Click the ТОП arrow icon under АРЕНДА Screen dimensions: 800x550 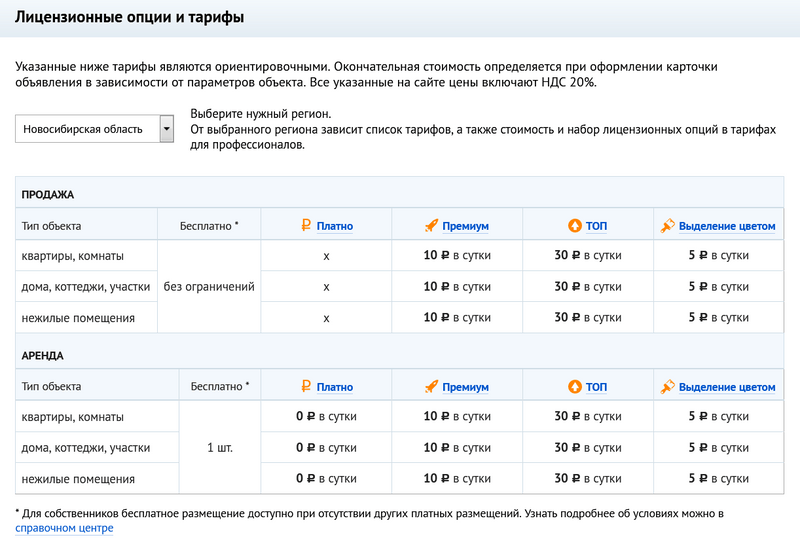click(x=574, y=386)
